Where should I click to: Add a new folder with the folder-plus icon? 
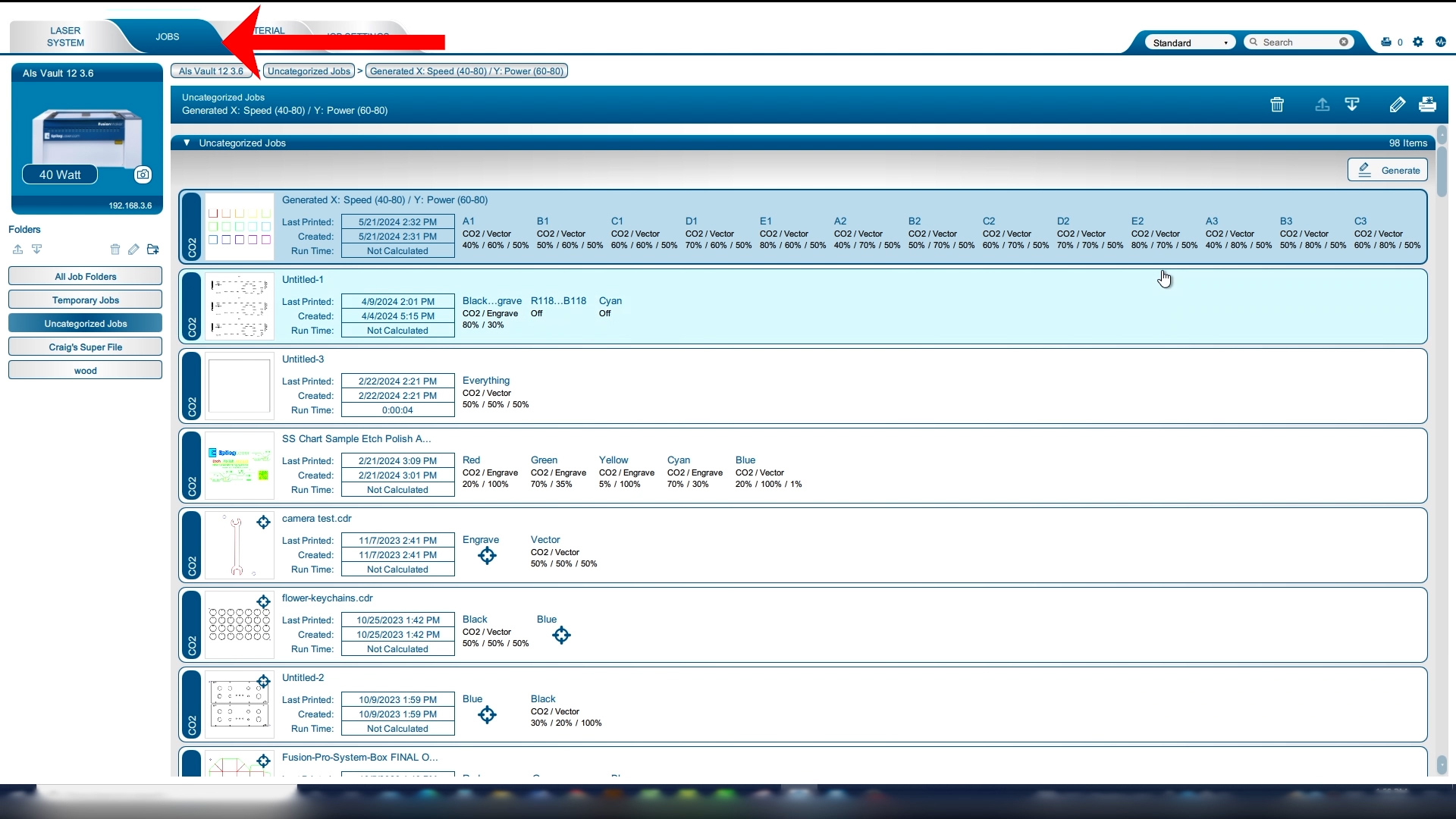click(x=153, y=249)
